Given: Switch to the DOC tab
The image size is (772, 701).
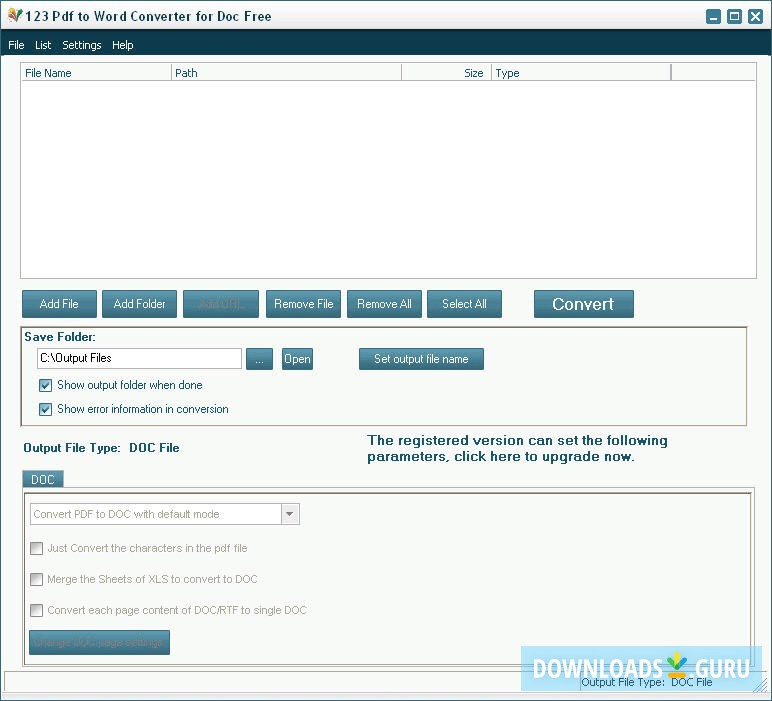Looking at the screenshot, I should [43, 479].
